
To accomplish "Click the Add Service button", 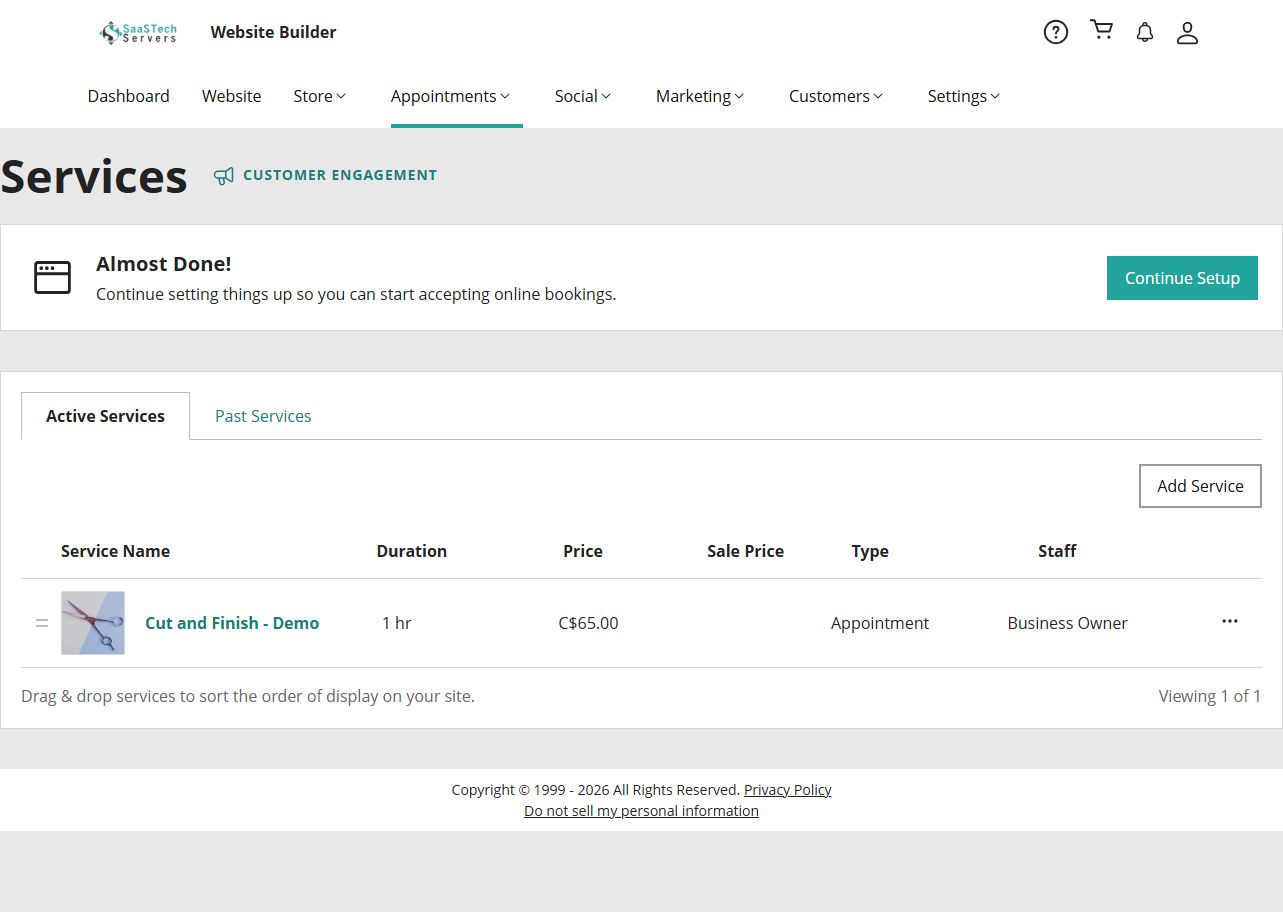I will click(x=1200, y=486).
